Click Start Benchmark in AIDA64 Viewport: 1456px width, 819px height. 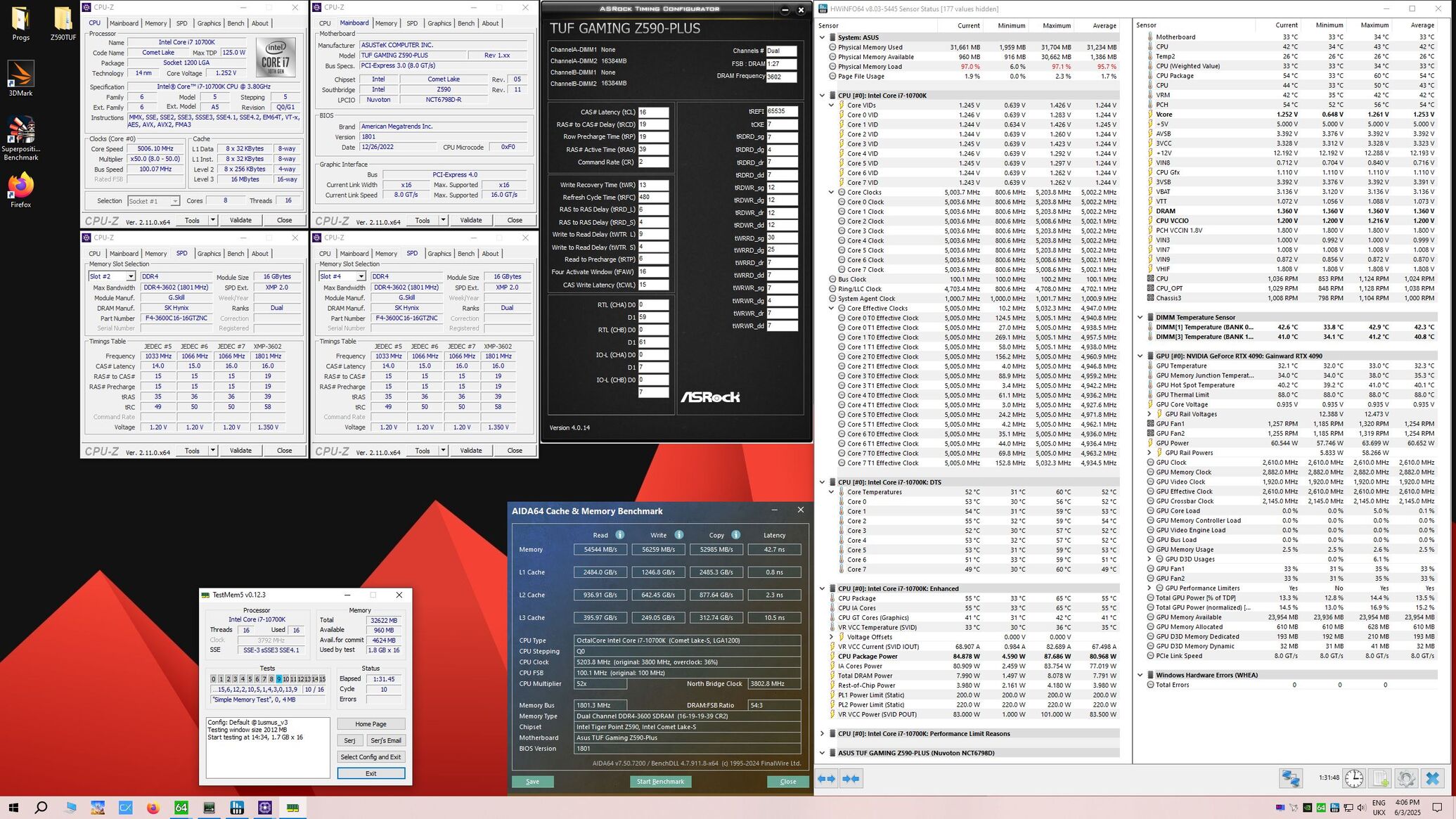[x=660, y=782]
